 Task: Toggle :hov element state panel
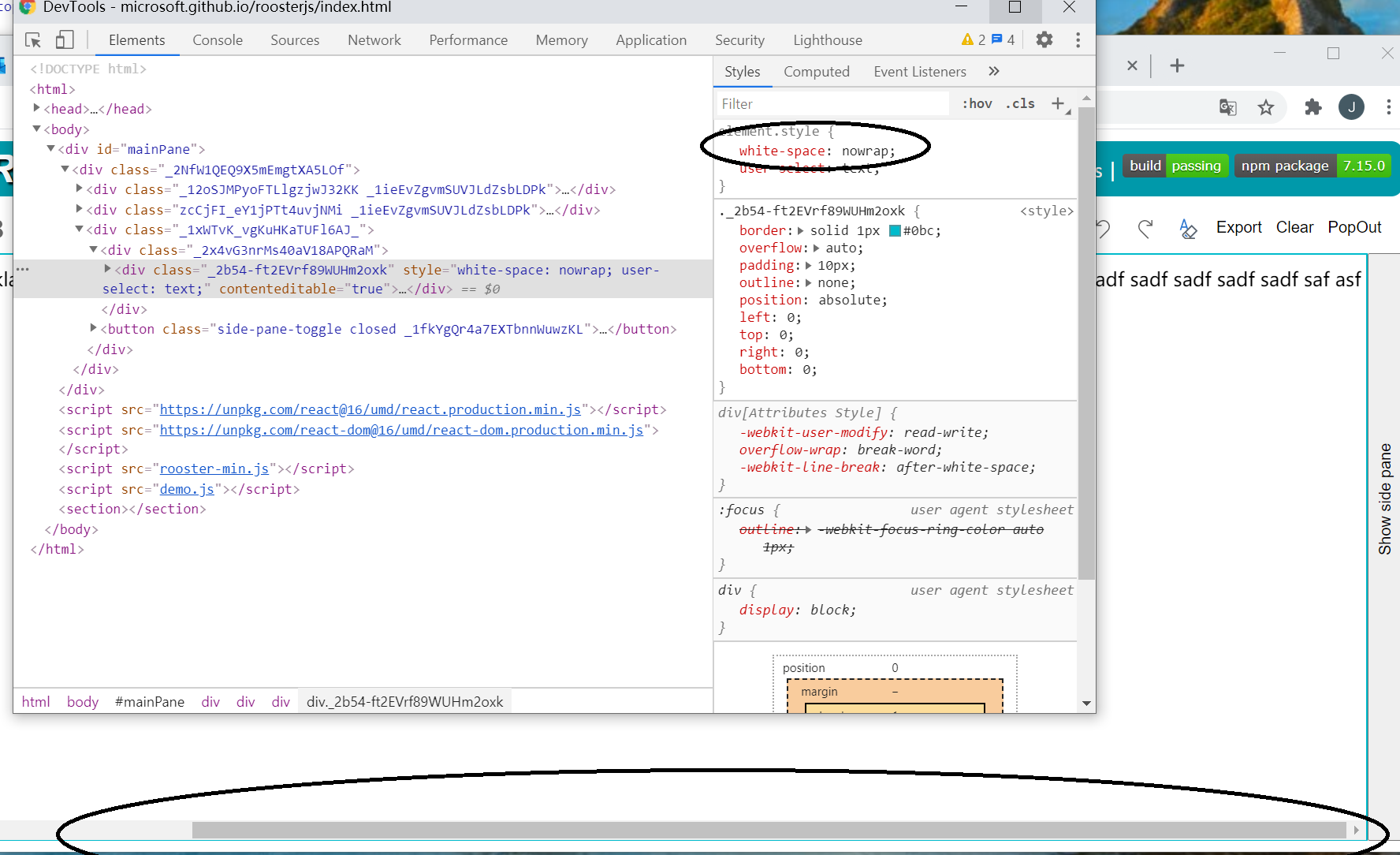click(x=977, y=103)
